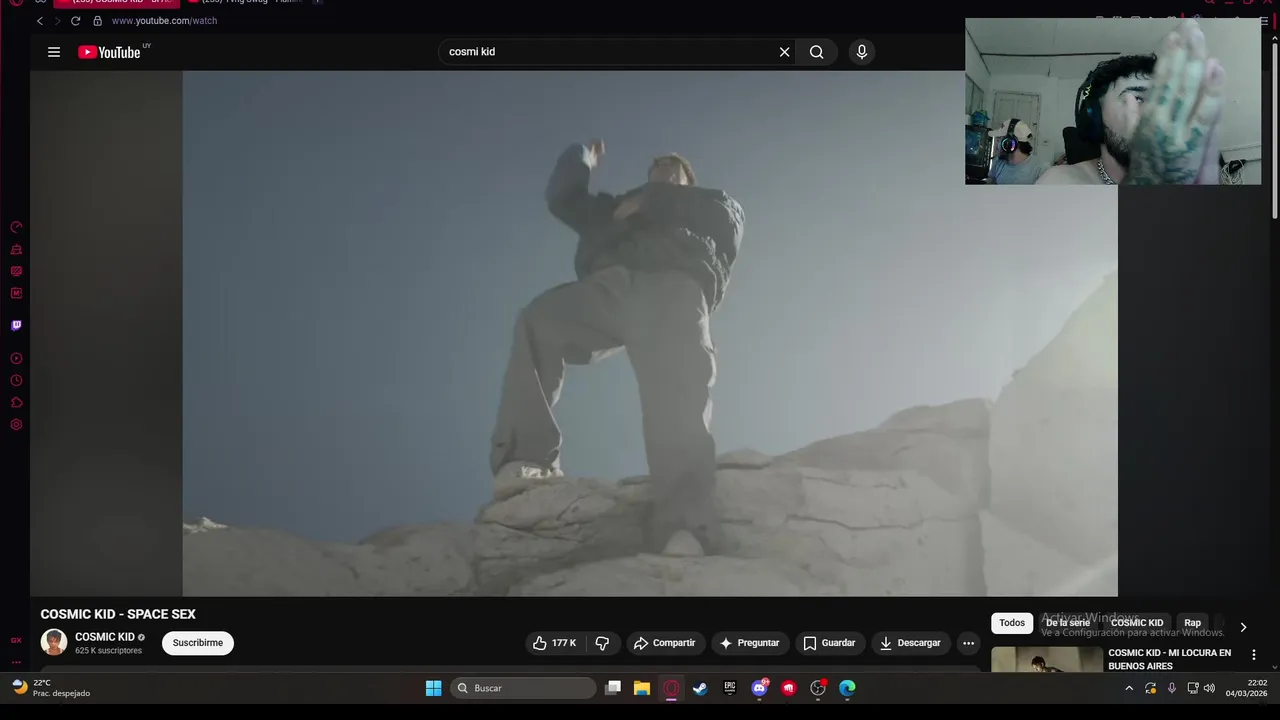1280x720 pixels.
Task: View site info via the padlock icon
Action: 97,21
